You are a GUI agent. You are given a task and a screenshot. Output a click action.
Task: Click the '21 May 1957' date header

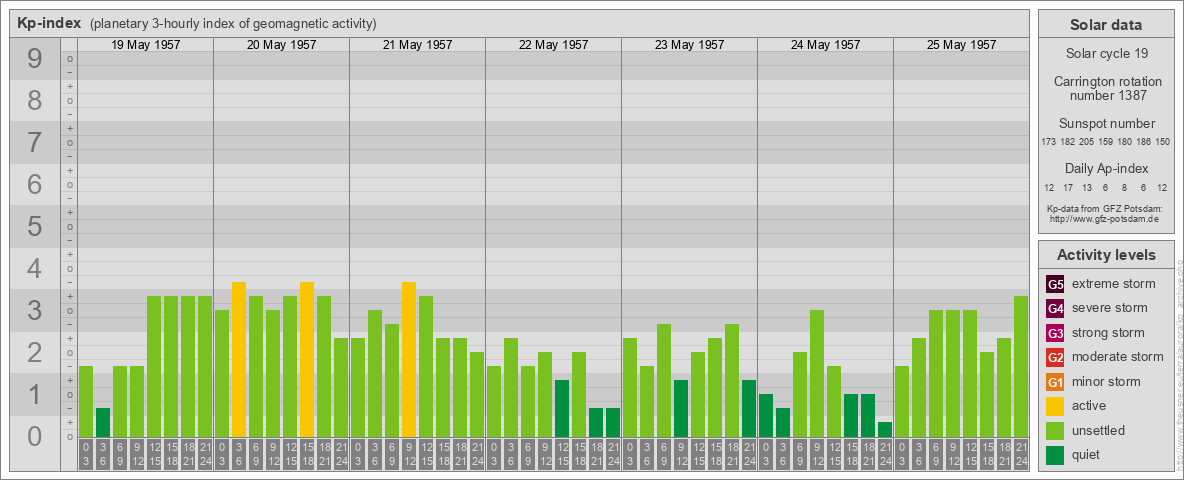pyautogui.click(x=418, y=45)
